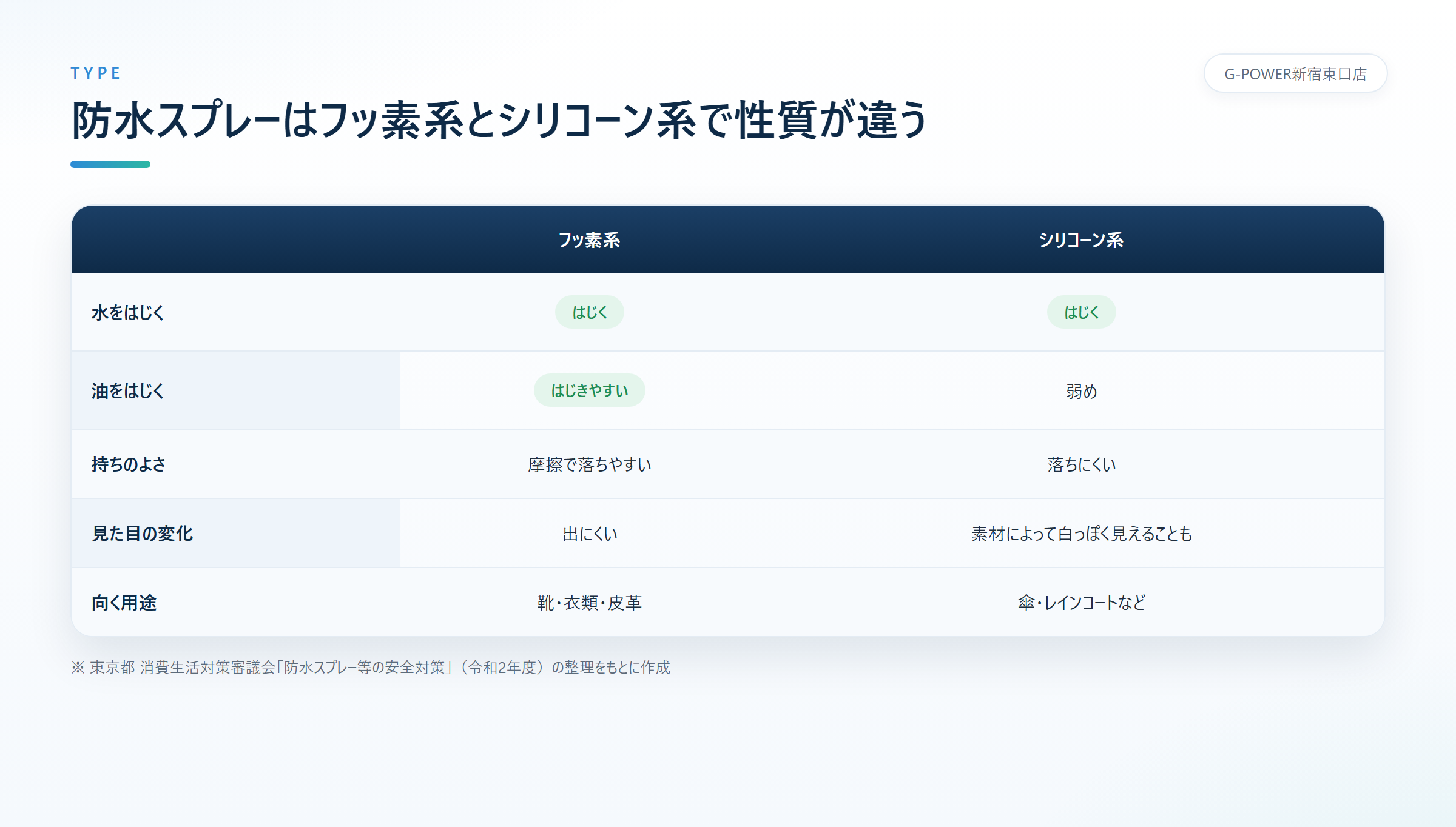Select the フッ素系 column header
This screenshot has width=1456, height=827.
[x=589, y=240]
